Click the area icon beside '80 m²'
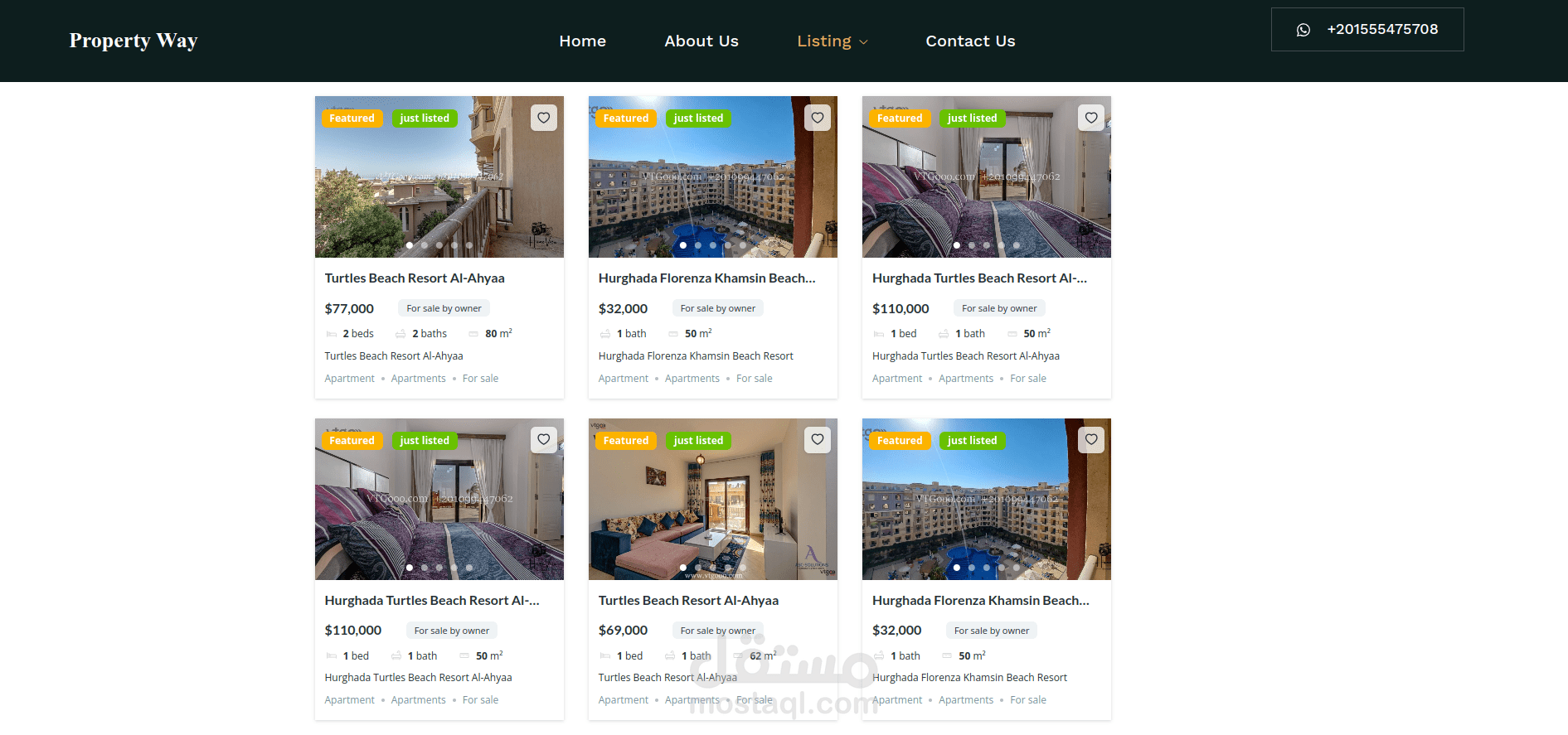This screenshot has width=1568, height=735. coord(474,334)
